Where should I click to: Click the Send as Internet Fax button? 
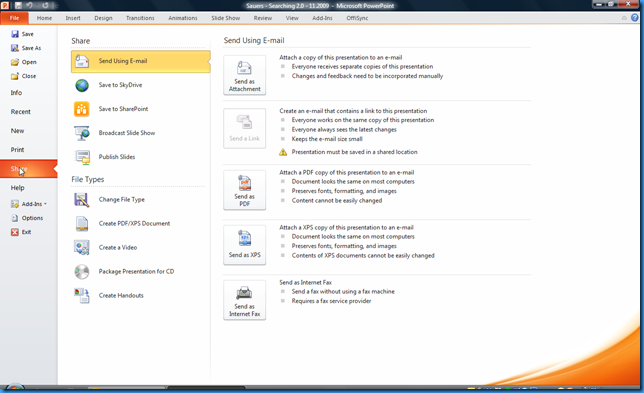(244, 300)
